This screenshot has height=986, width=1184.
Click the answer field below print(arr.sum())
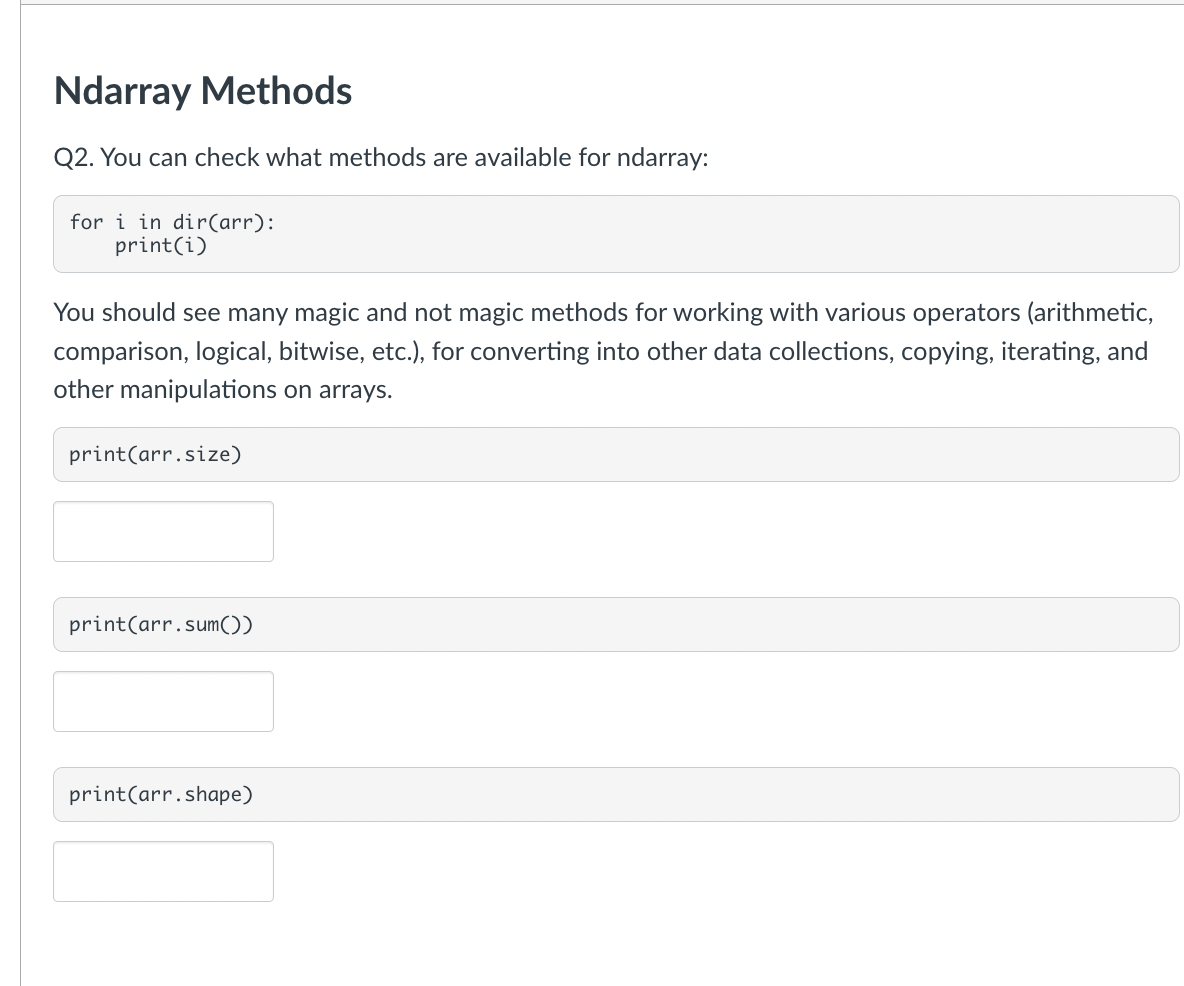click(163, 701)
